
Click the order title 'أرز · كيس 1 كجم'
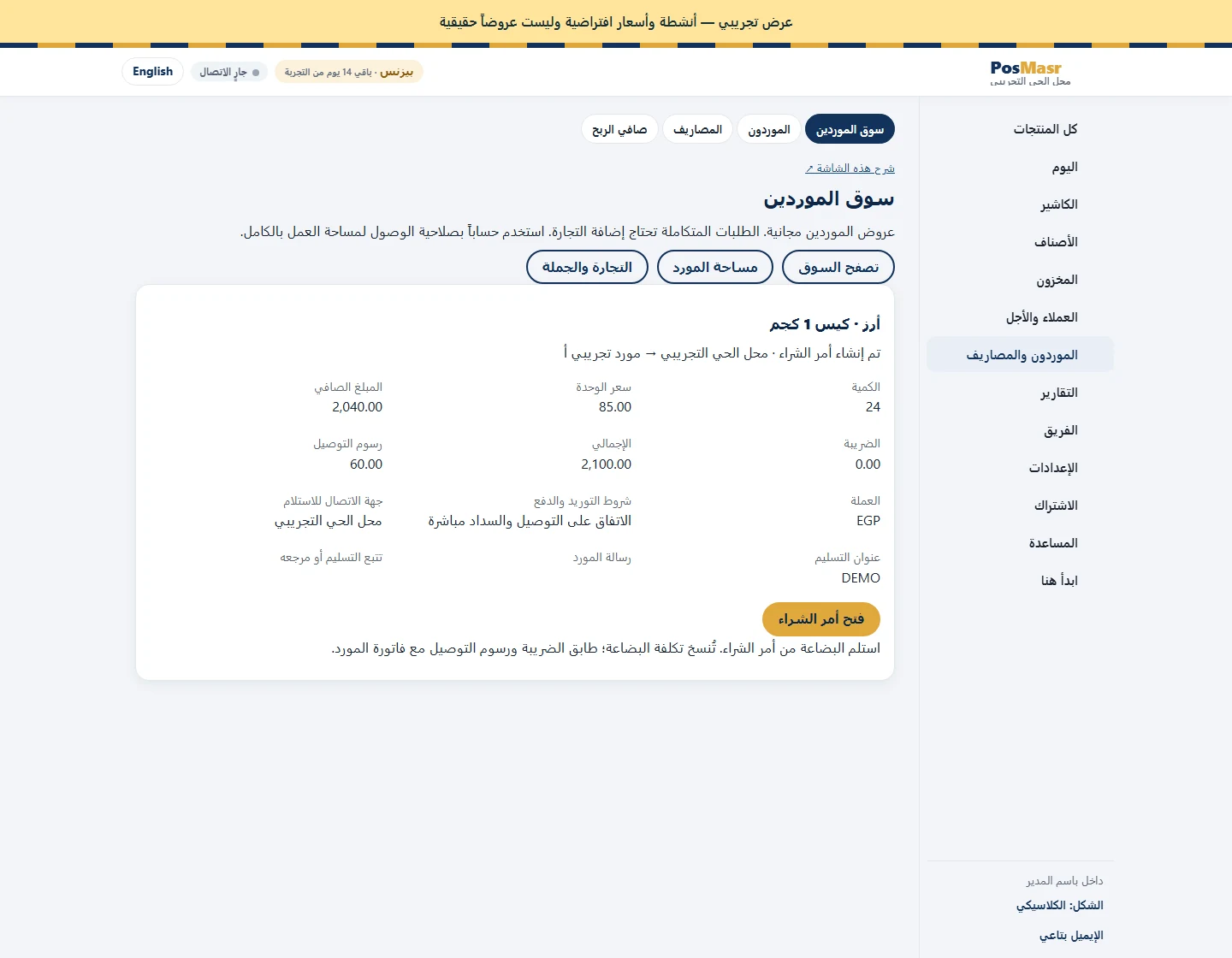(x=825, y=324)
